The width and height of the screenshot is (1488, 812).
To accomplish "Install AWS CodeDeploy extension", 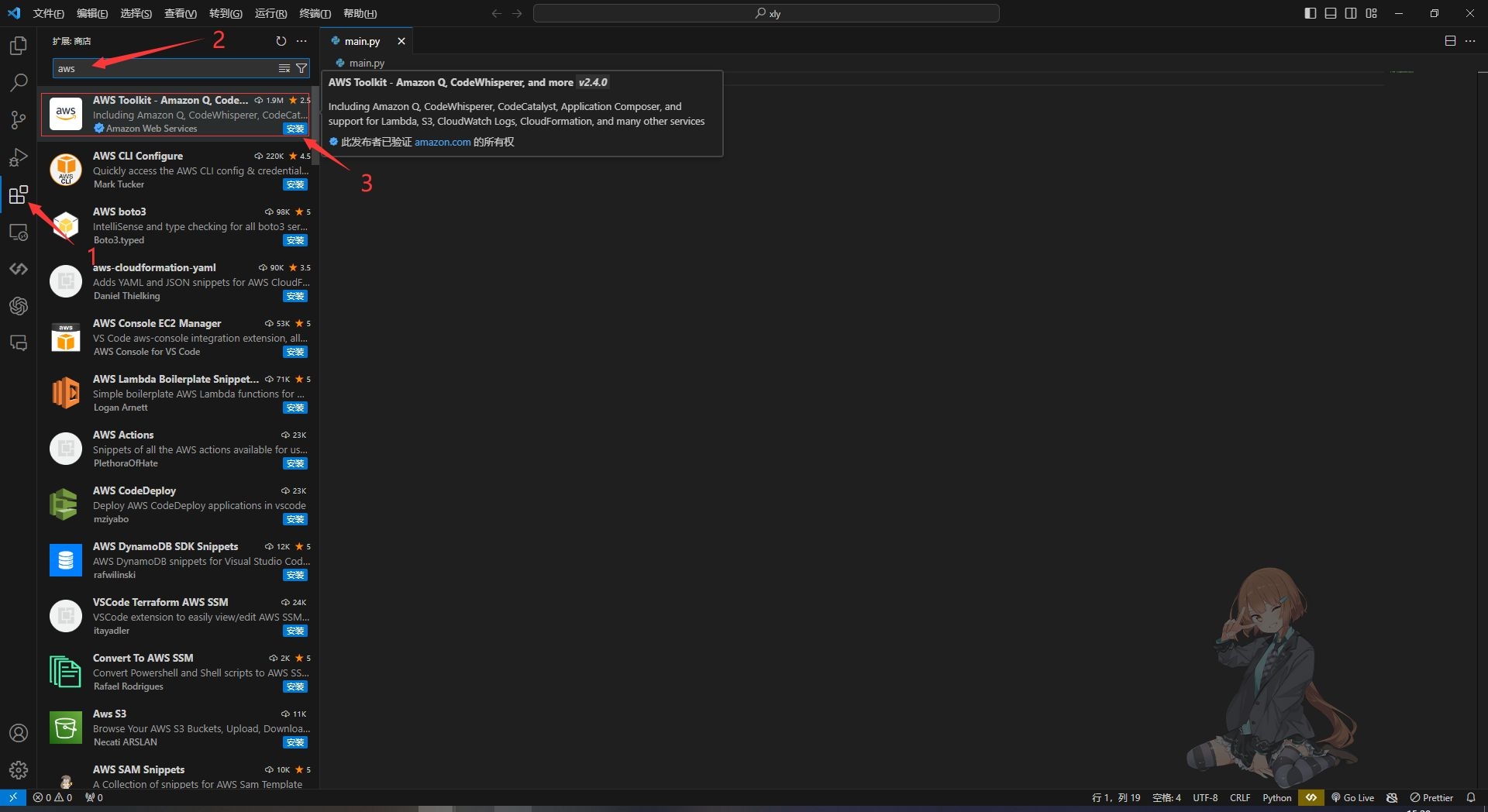I will pyautogui.click(x=295, y=519).
